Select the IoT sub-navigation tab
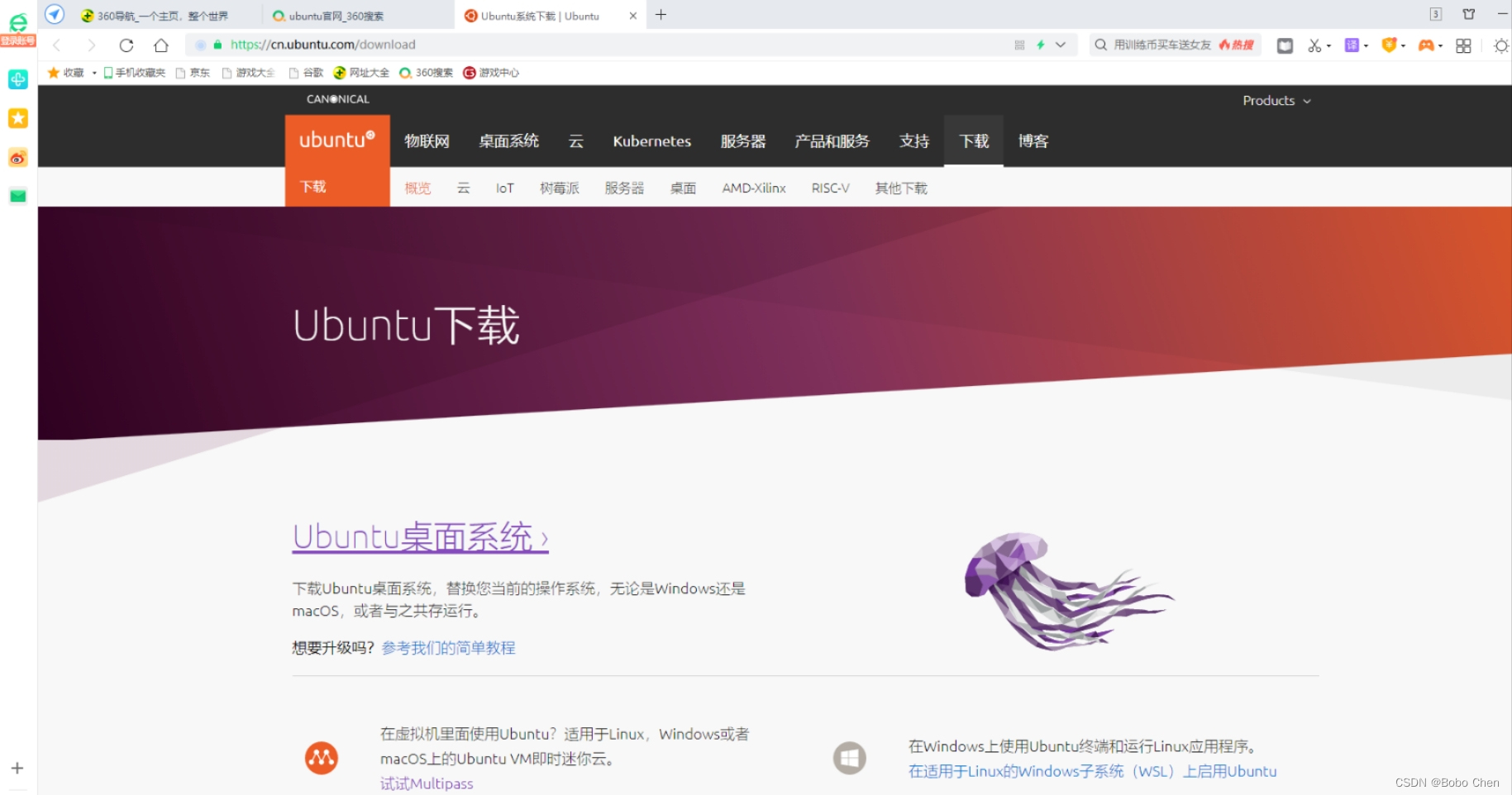This screenshot has width=1512, height=795. (x=505, y=188)
